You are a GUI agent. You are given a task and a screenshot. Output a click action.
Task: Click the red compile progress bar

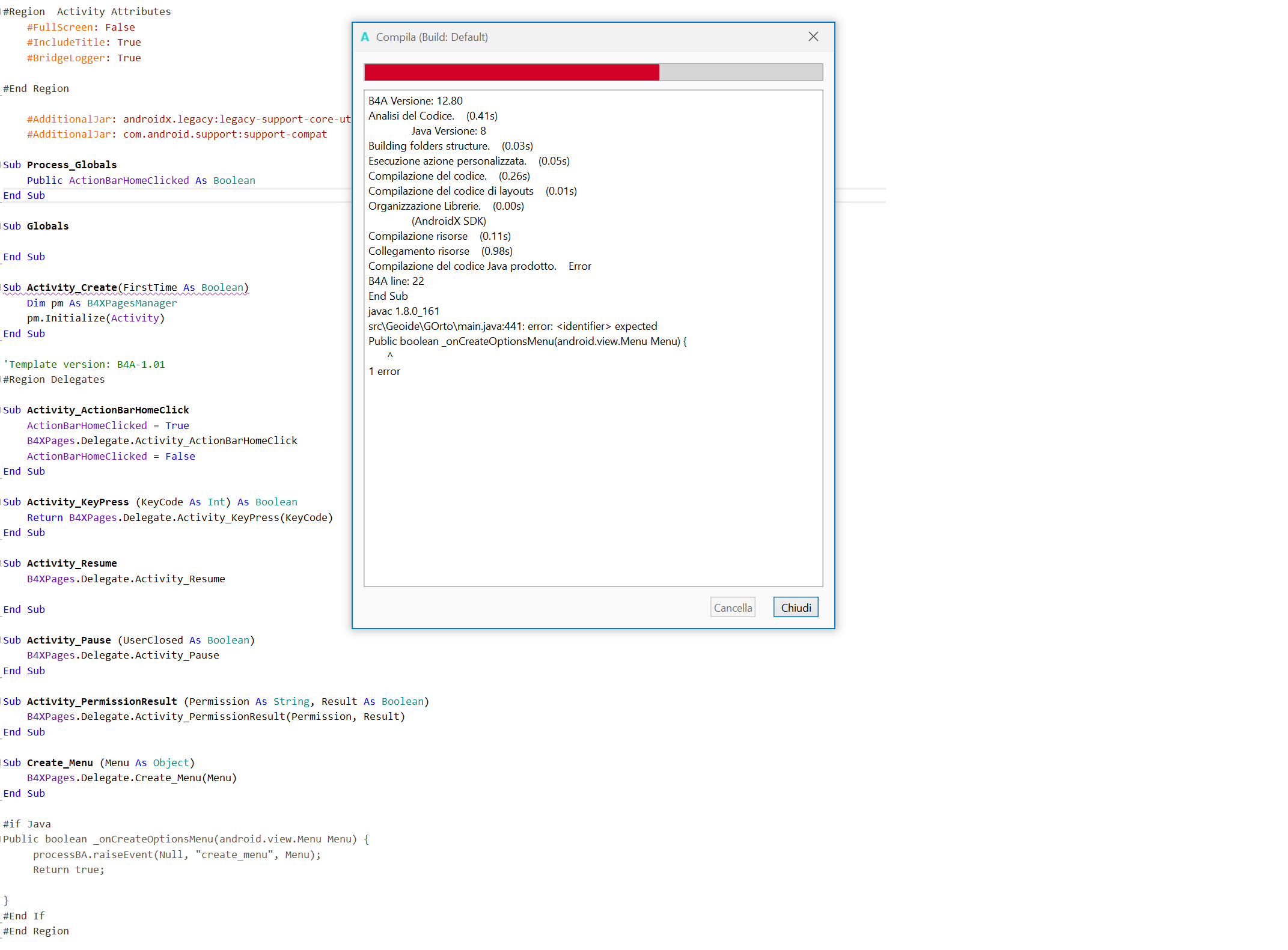pos(511,72)
